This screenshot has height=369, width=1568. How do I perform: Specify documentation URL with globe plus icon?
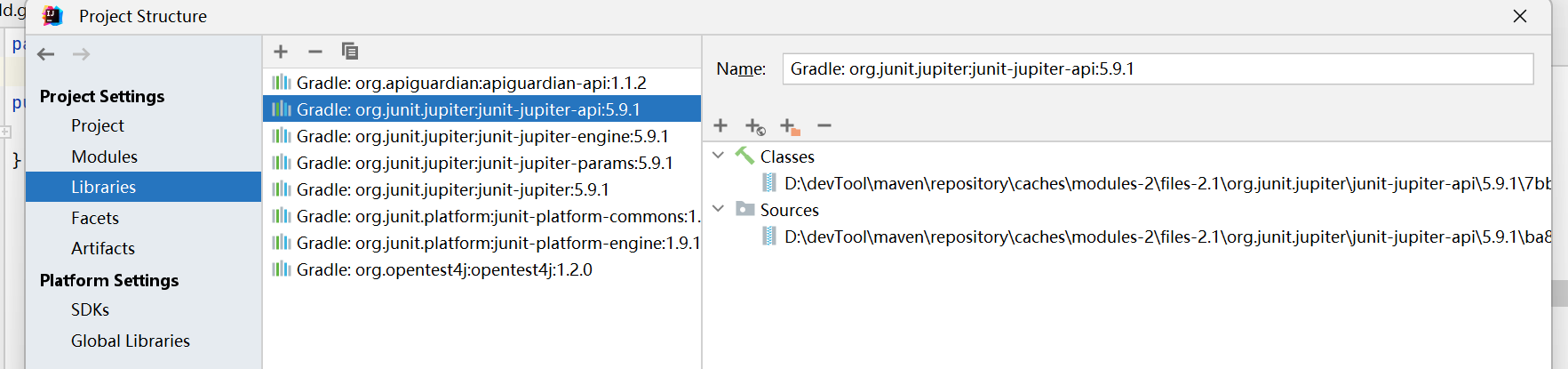pyautogui.click(x=755, y=126)
